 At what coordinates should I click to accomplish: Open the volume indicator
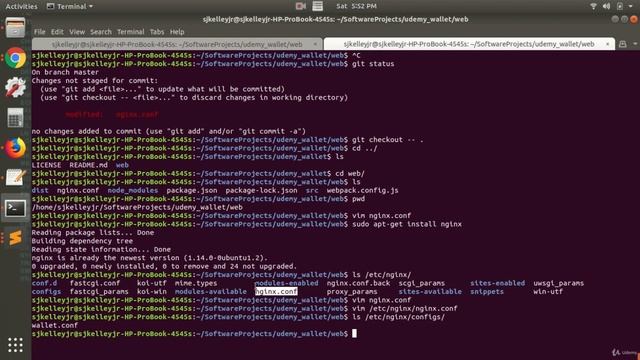[x=607, y=6]
